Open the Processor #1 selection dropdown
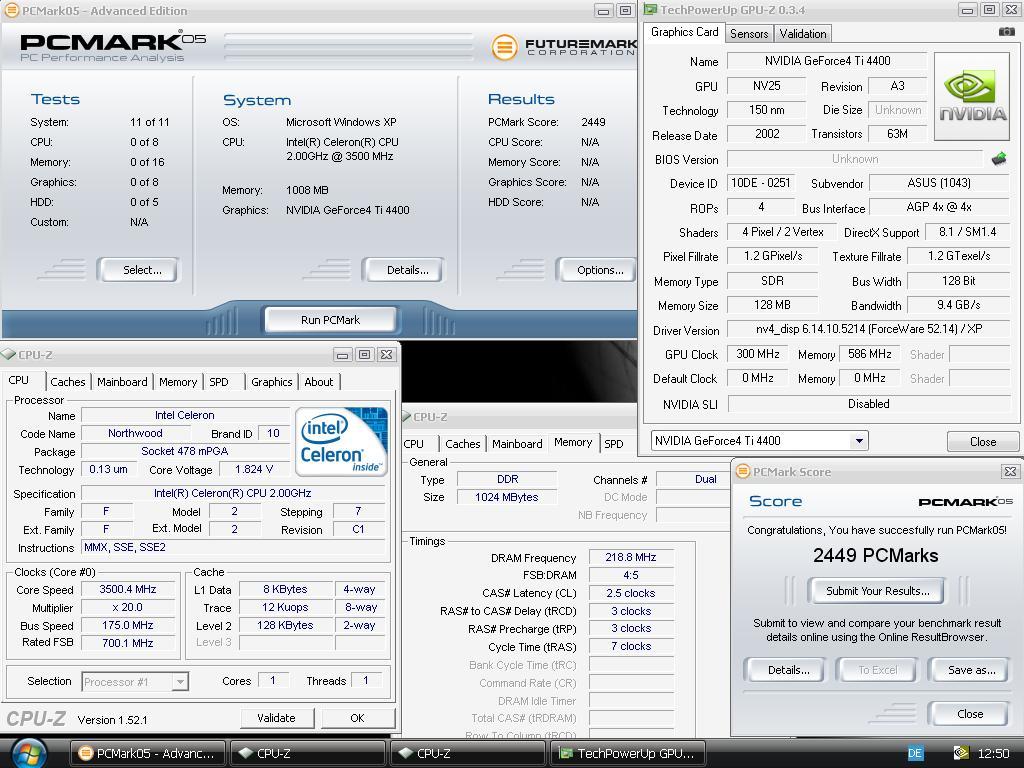 click(x=180, y=682)
